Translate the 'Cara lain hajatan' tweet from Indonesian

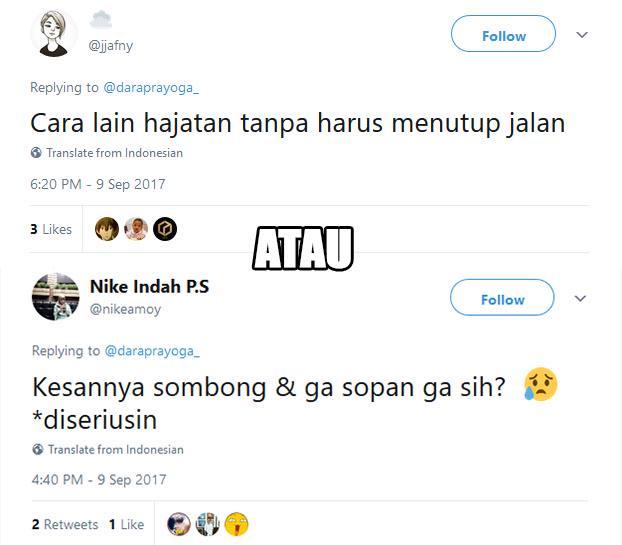(x=115, y=153)
